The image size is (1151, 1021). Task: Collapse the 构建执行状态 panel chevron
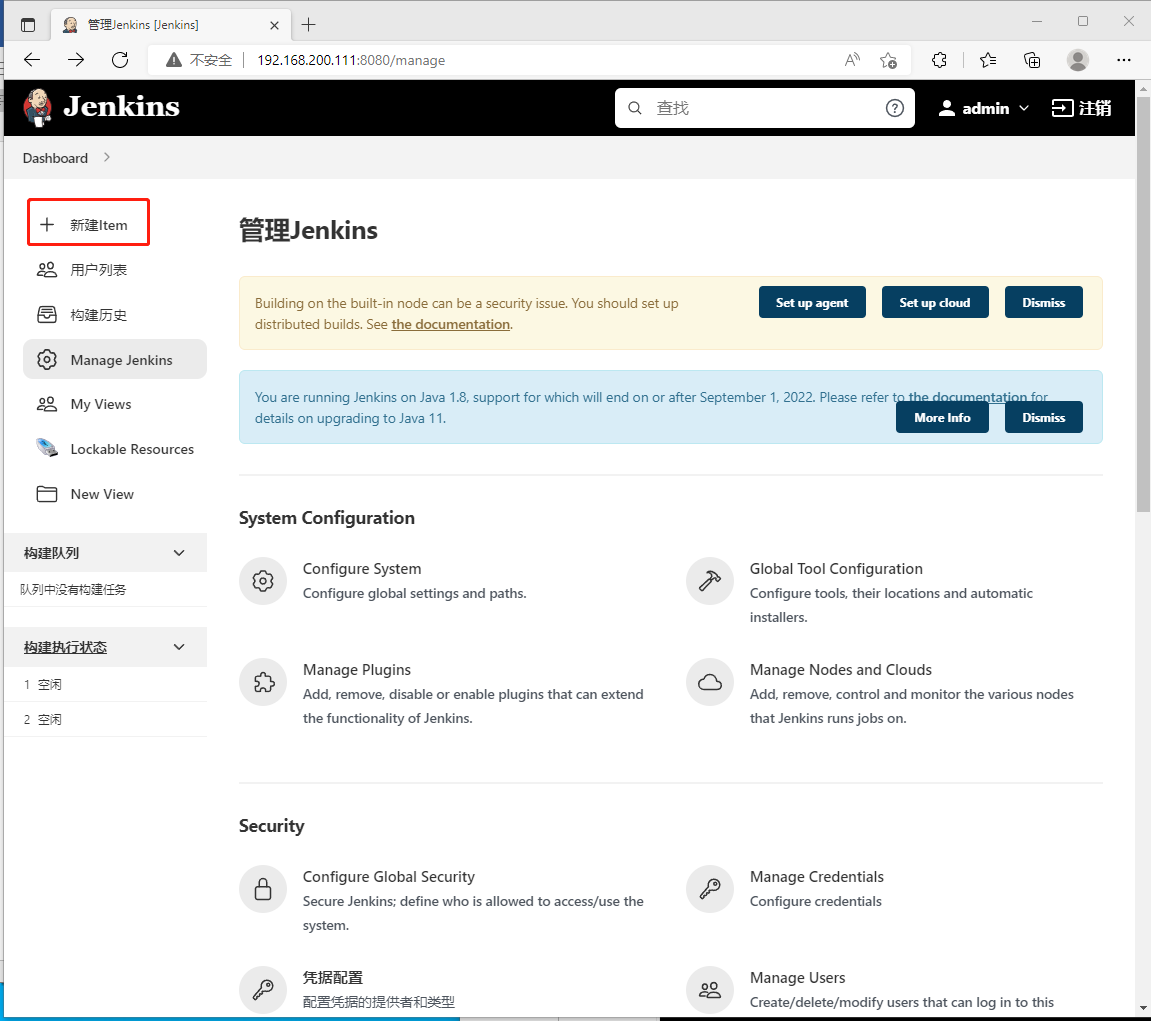click(179, 647)
